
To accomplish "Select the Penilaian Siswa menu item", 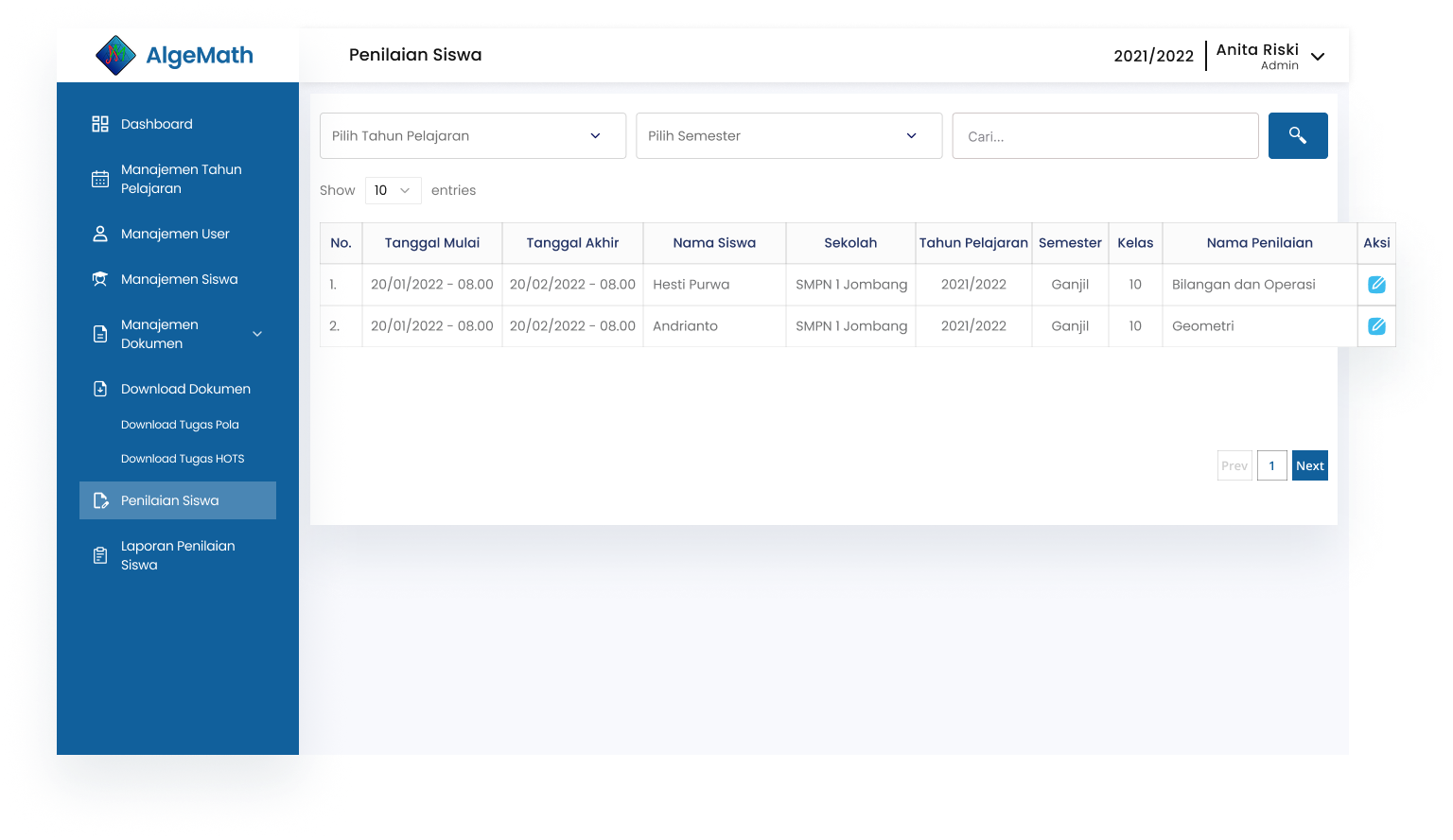I will (178, 500).
